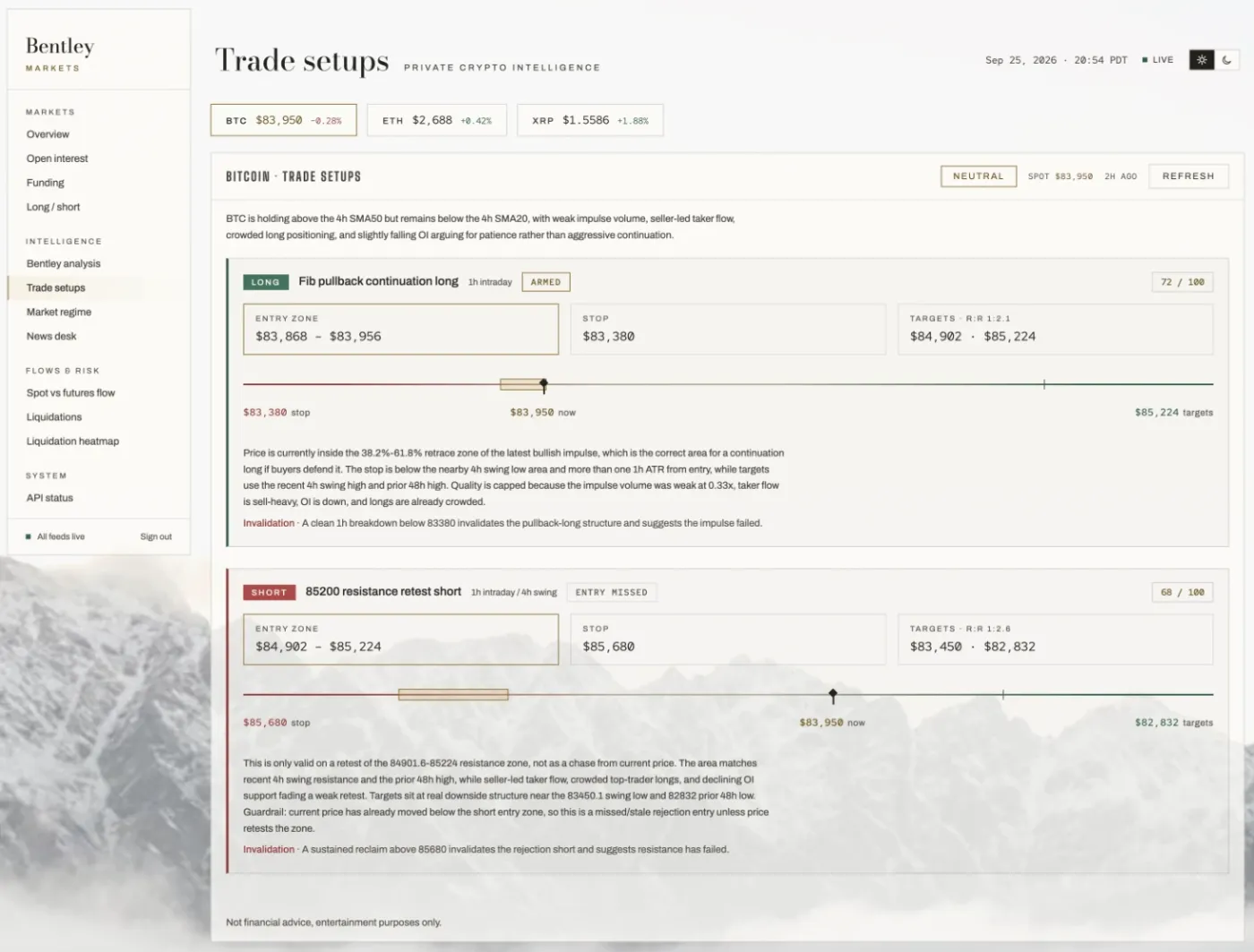
Task: Click the Refresh button
Action: 1189,176
